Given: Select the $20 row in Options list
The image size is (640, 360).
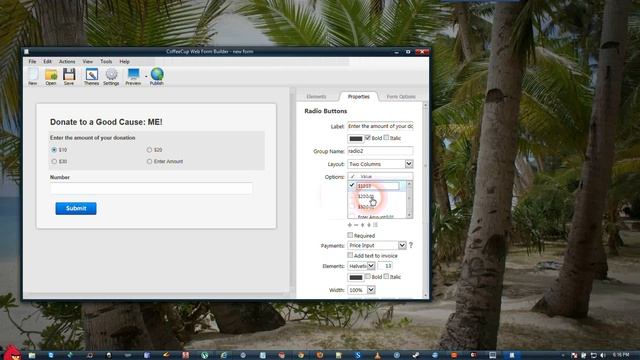Looking at the screenshot, I should pyautogui.click(x=377, y=196).
